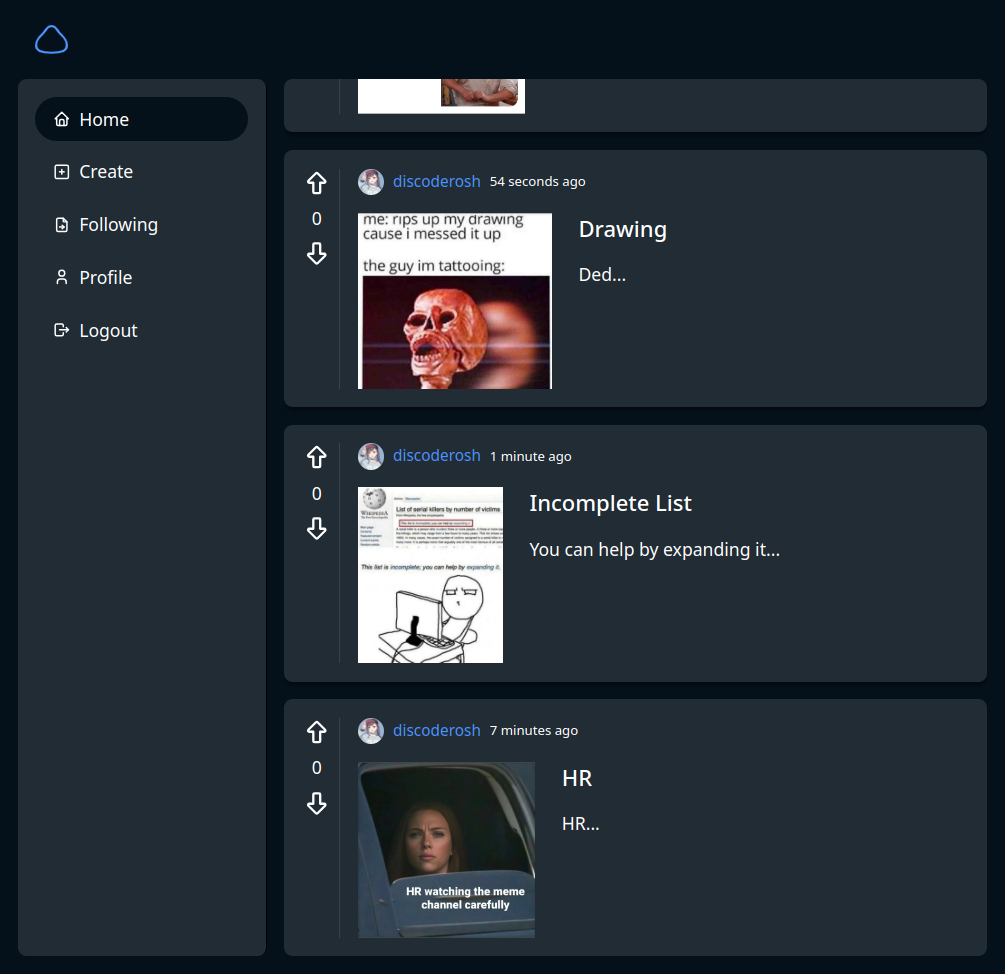Toggle the upvote arrow on the "HR" post
The width and height of the screenshot is (1005, 974).
click(x=316, y=732)
